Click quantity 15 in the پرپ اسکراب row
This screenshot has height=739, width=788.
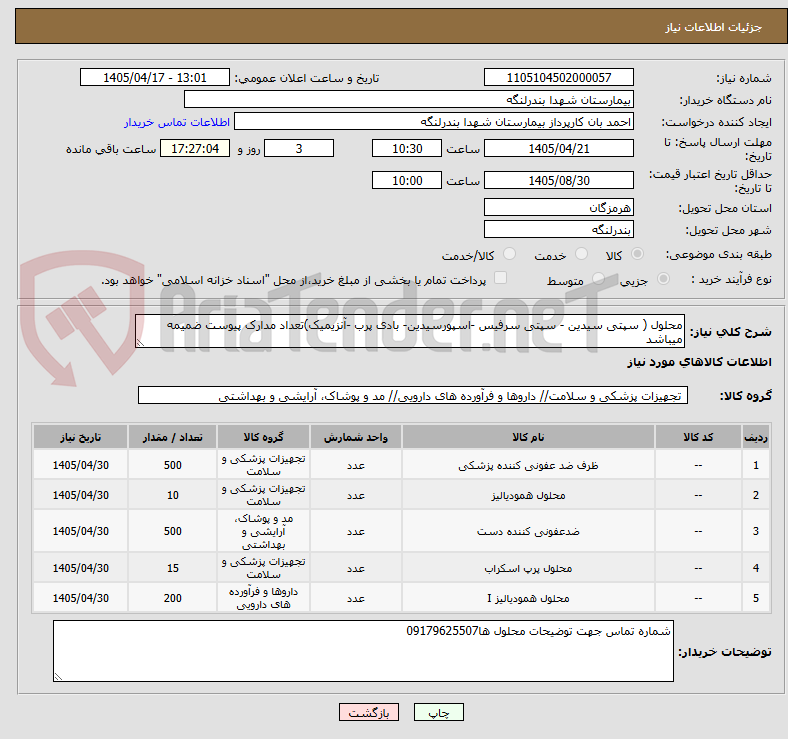(x=172, y=568)
